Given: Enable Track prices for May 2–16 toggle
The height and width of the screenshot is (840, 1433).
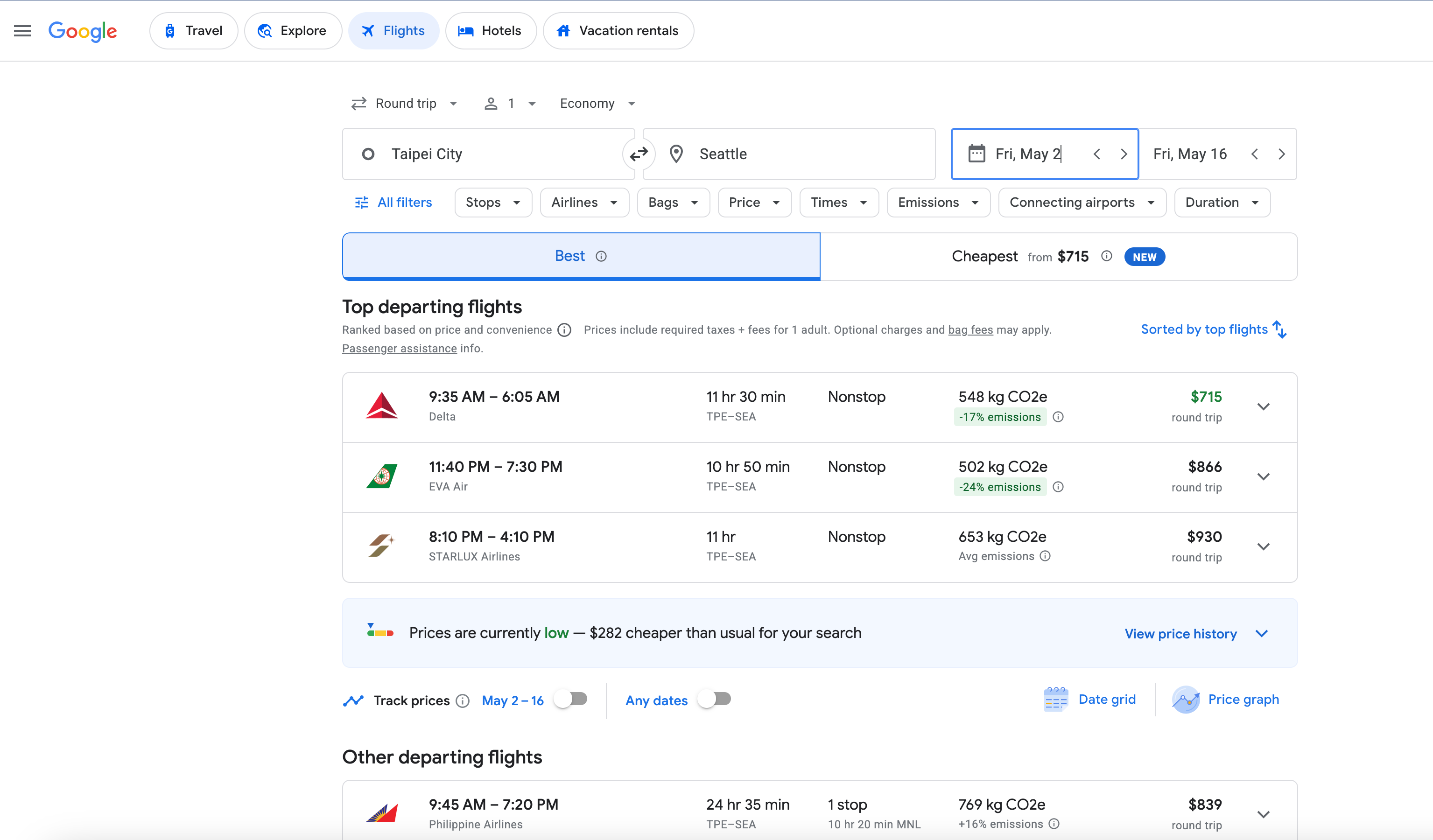Looking at the screenshot, I should (571, 699).
